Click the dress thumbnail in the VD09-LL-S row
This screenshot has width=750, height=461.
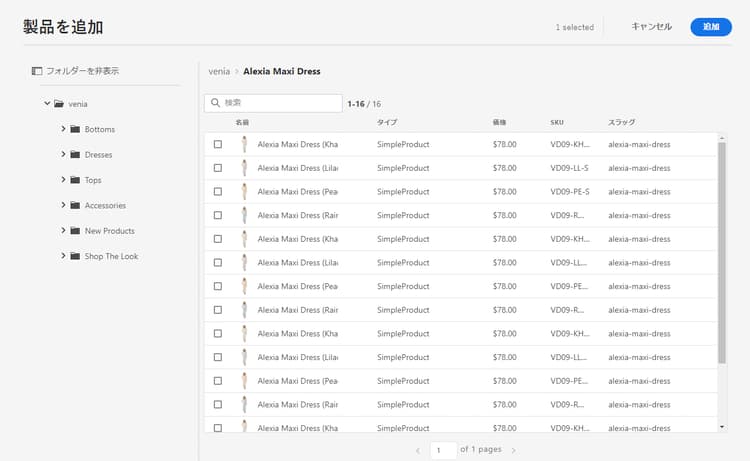click(x=244, y=168)
